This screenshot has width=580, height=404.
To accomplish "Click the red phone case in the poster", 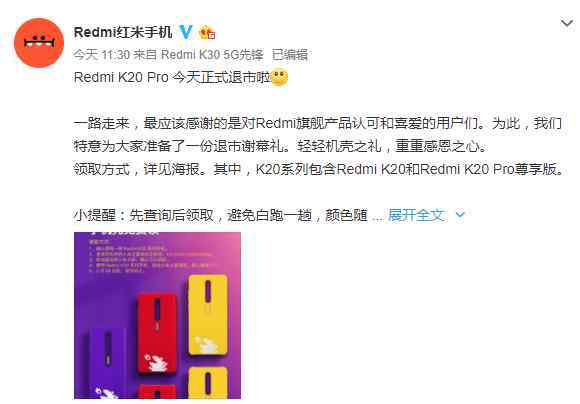I will (157, 334).
